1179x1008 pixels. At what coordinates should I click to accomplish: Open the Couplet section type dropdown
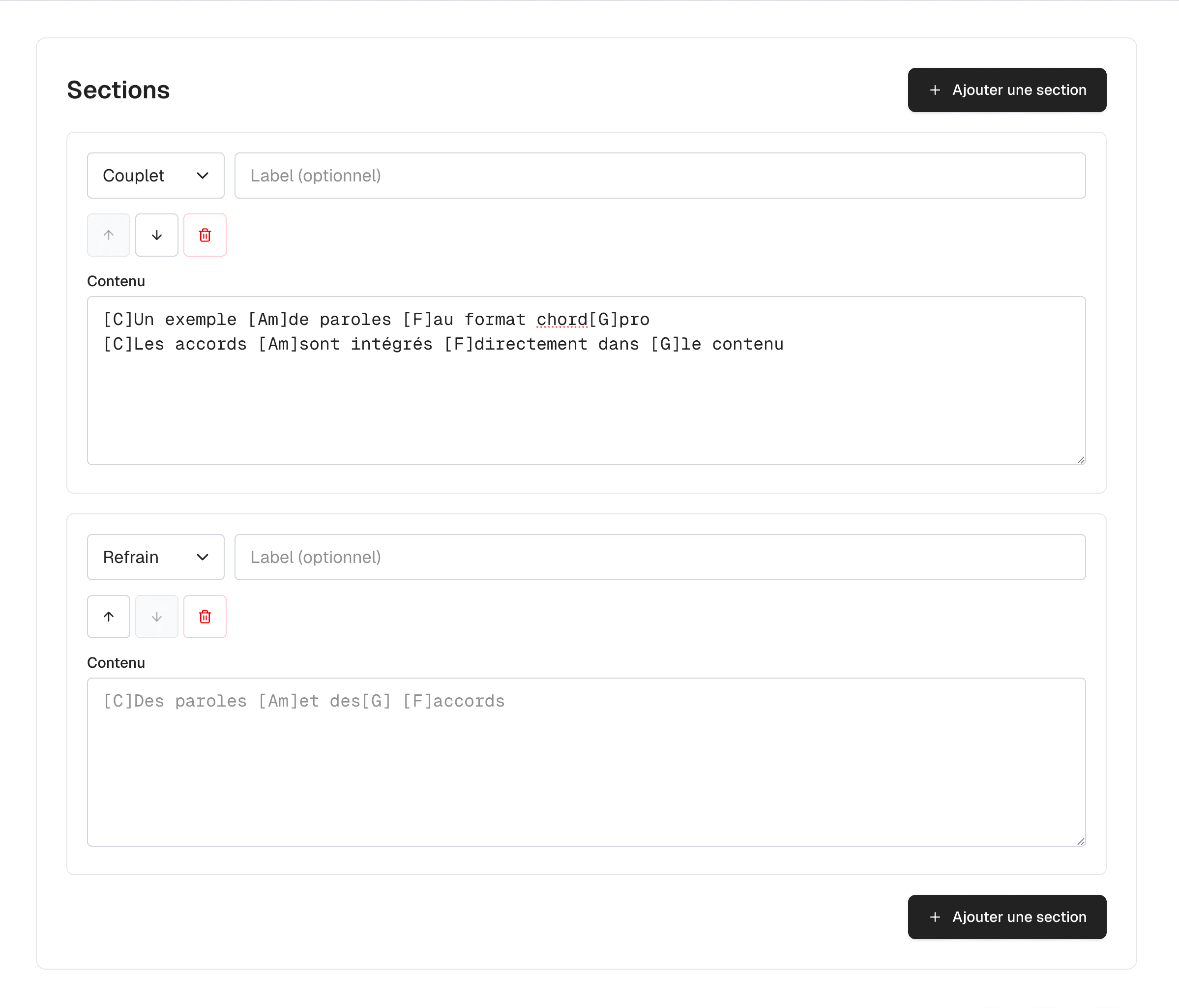[155, 176]
